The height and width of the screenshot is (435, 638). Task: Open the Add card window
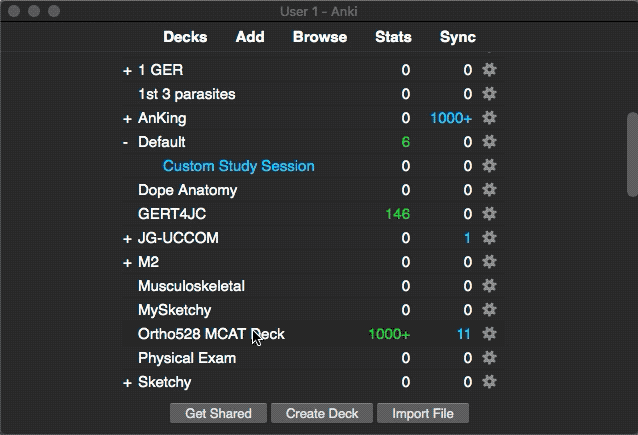click(250, 37)
